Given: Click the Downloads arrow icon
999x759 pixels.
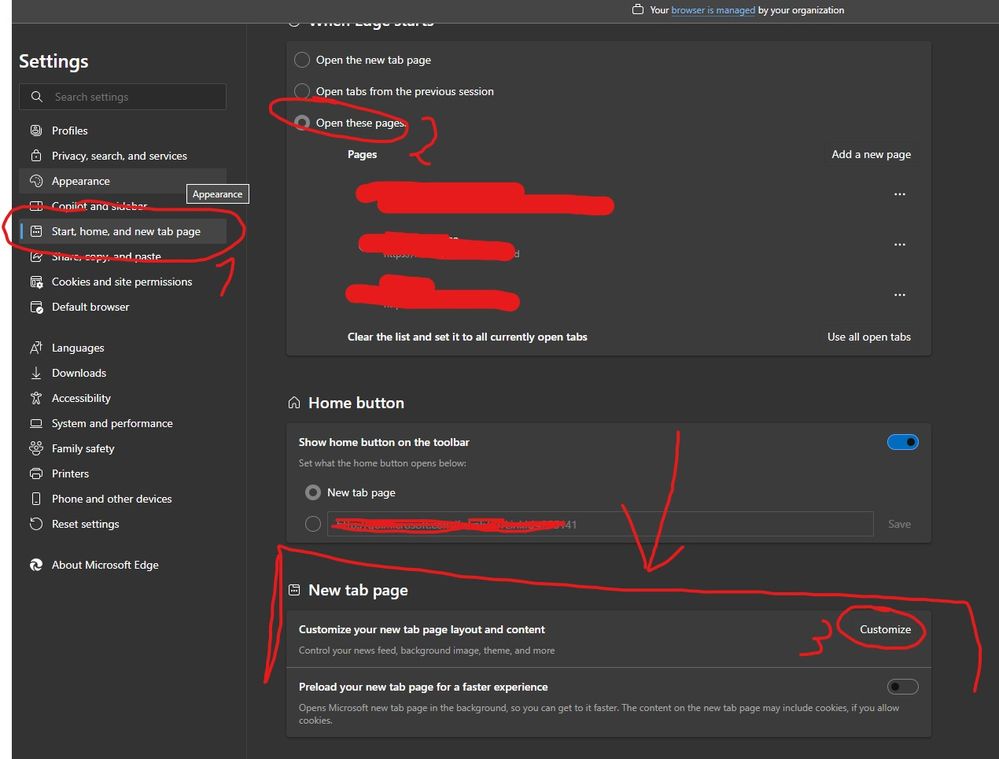Looking at the screenshot, I should [36, 373].
